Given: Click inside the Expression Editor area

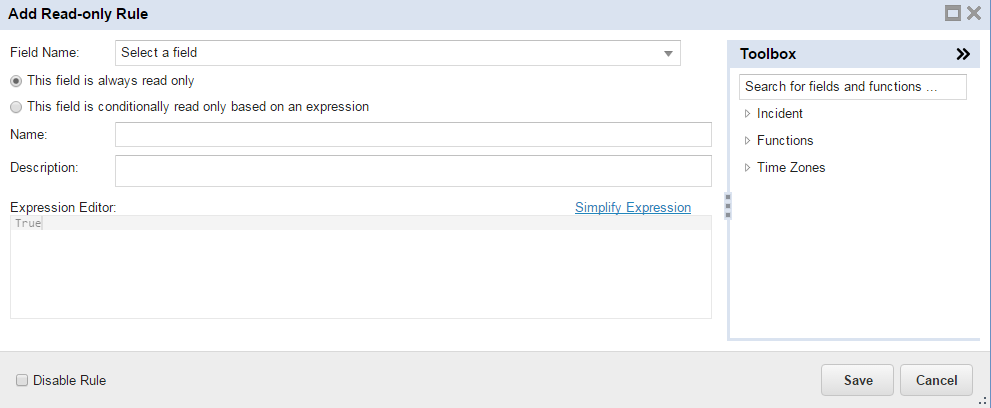Looking at the screenshot, I should 360,268.
